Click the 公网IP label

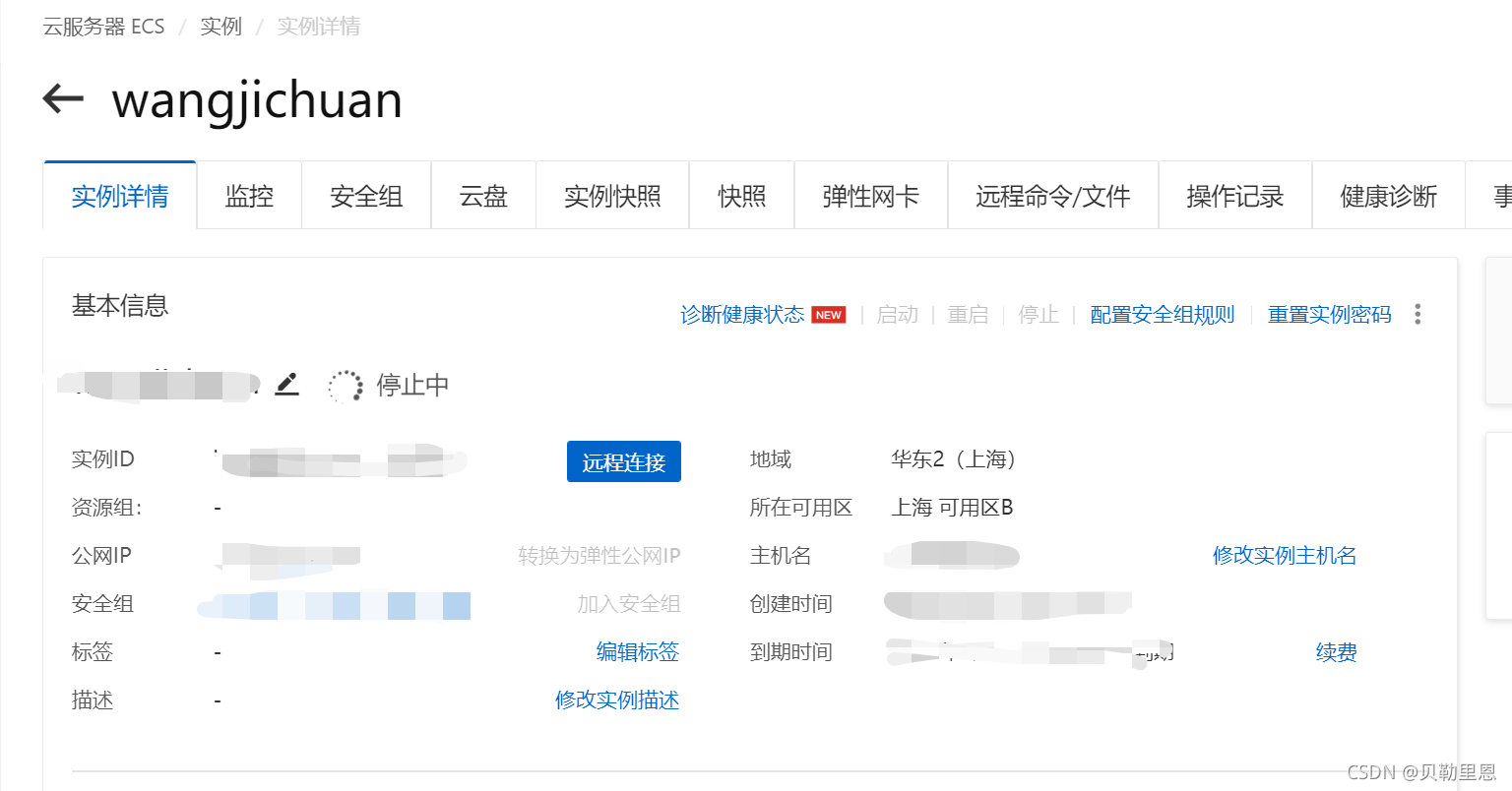100,556
